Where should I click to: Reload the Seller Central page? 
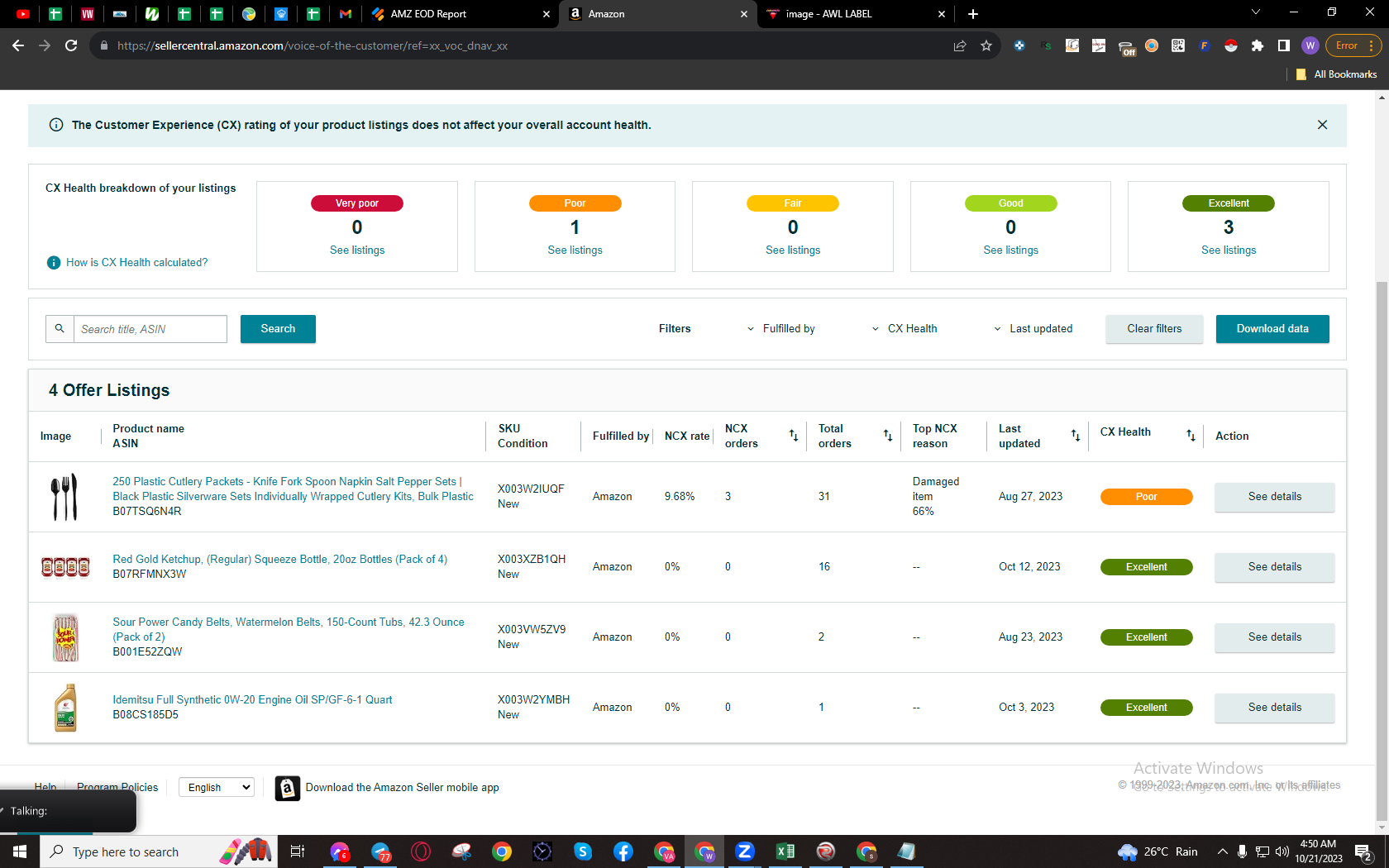[x=71, y=45]
